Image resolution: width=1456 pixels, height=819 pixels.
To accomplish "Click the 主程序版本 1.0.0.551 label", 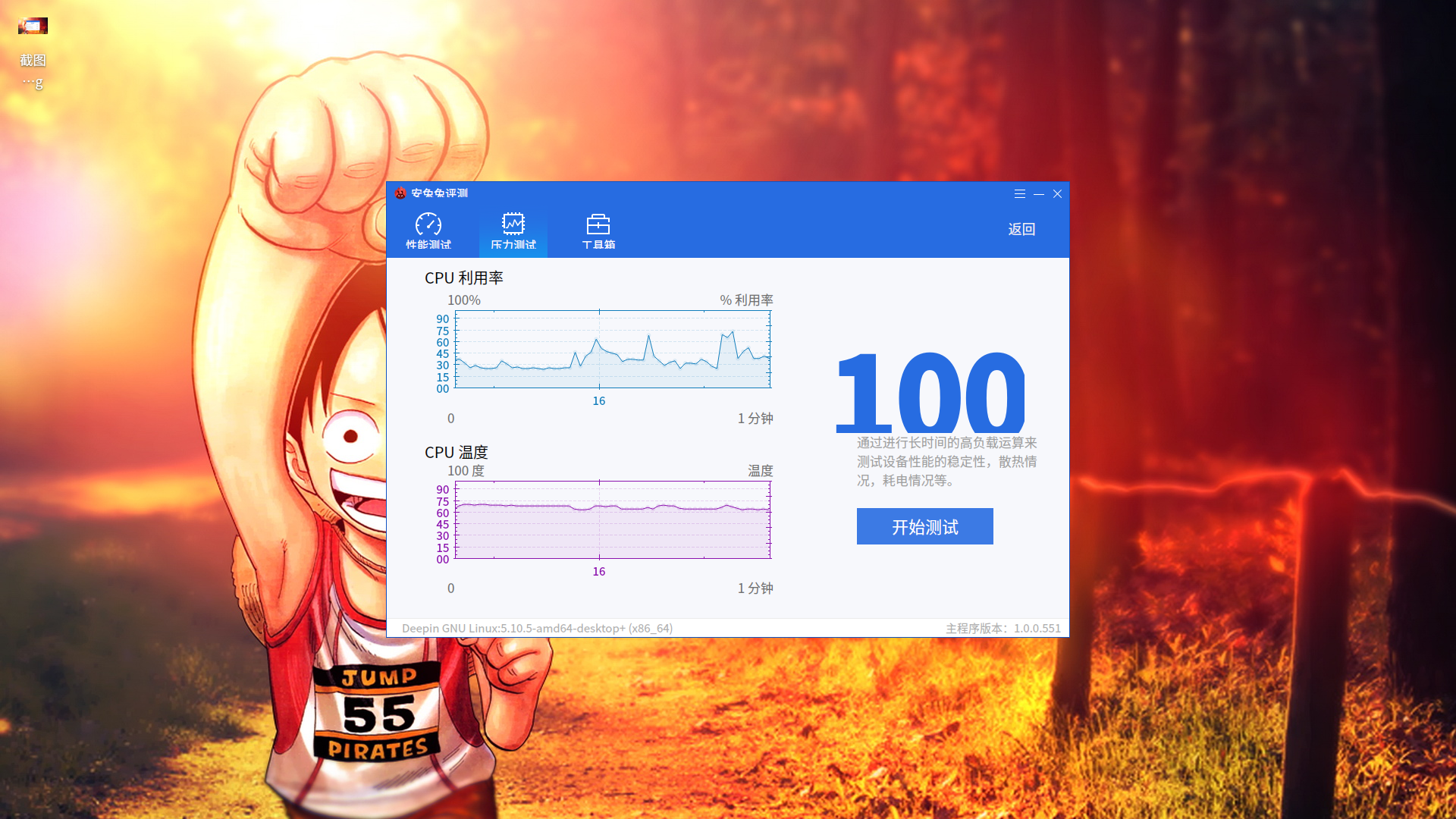I will [1003, 628].
